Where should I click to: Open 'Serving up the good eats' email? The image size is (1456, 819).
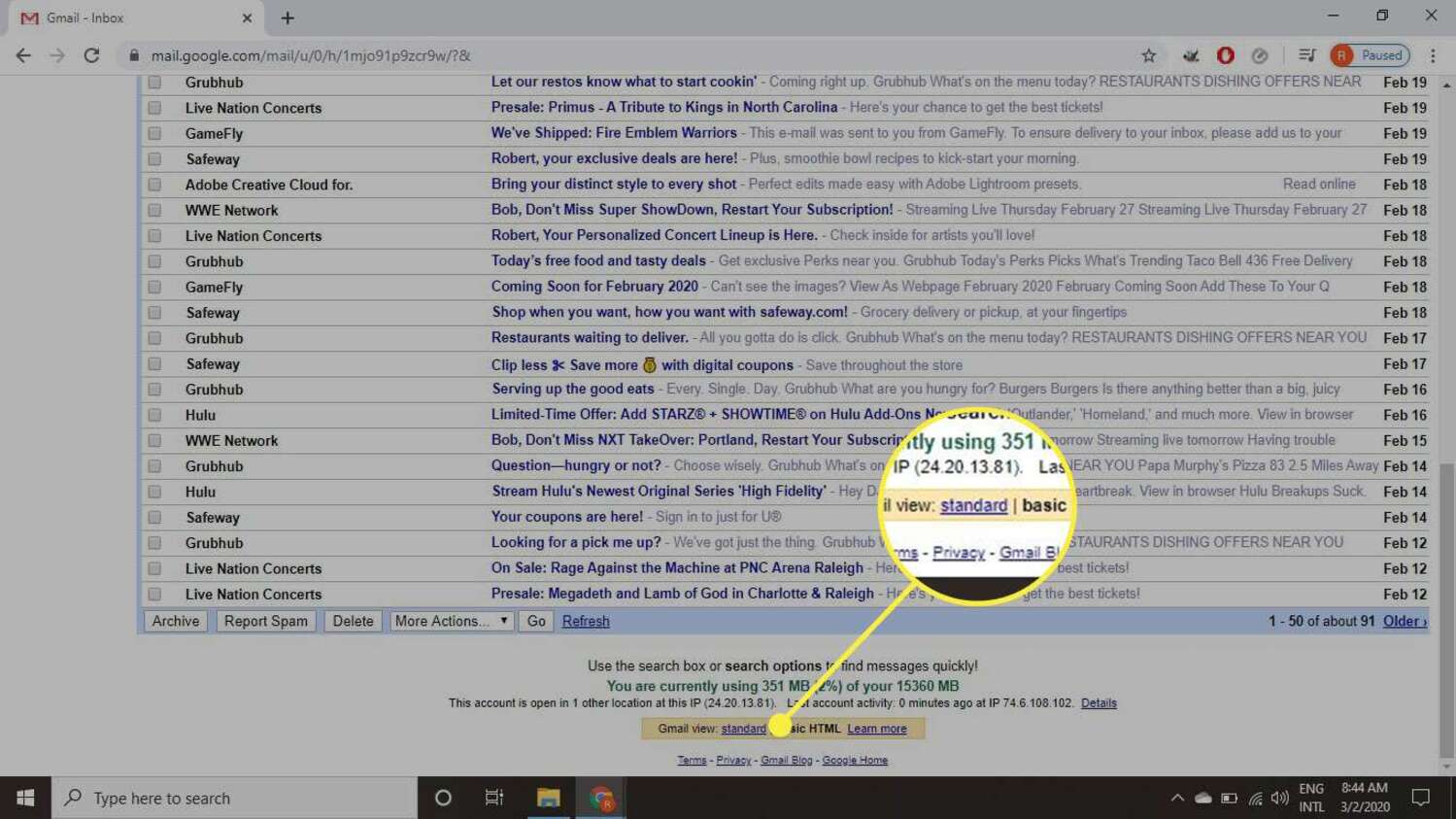click(x=572, y=389)
